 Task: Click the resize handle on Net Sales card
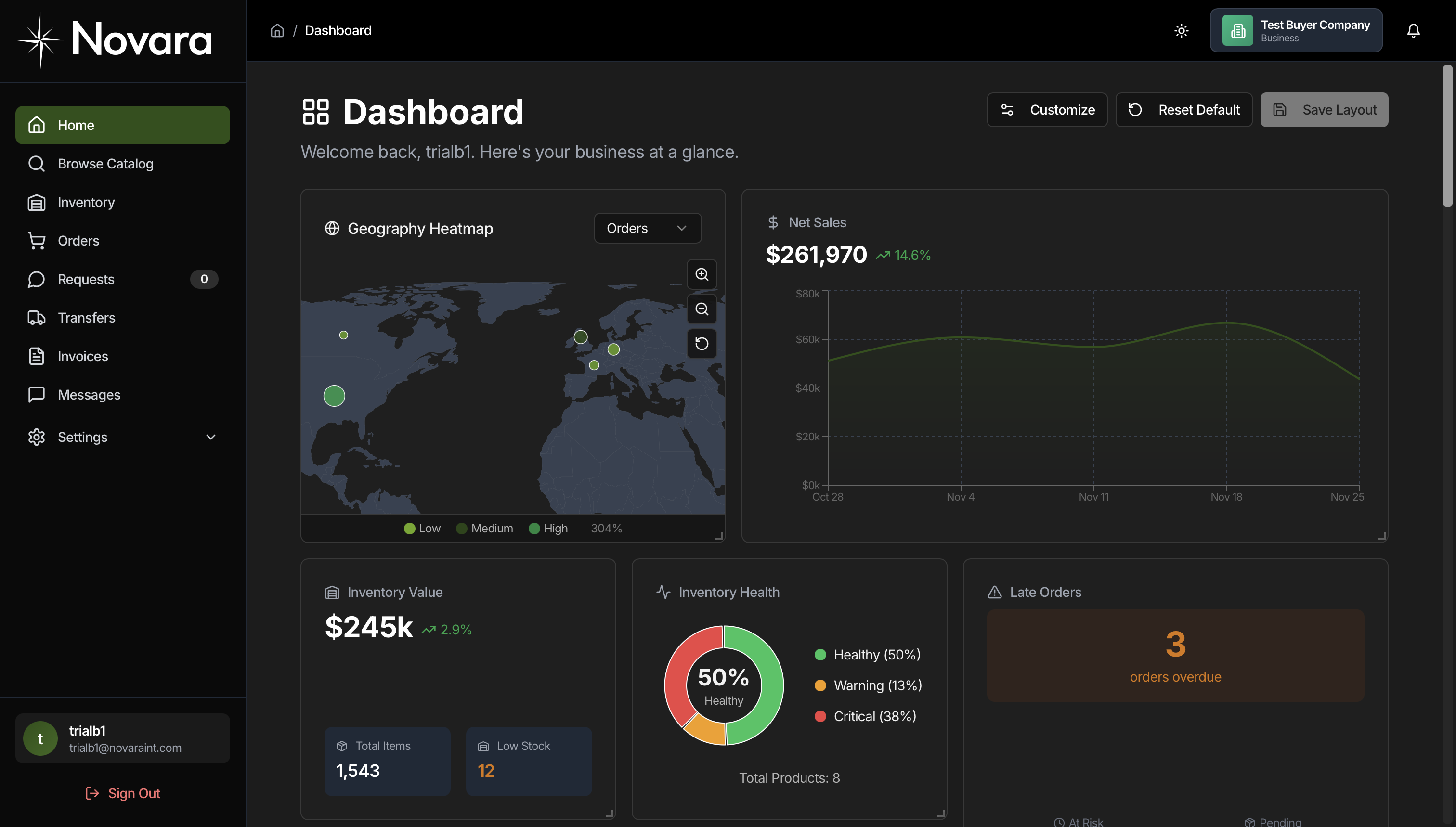[x=1381, y=536]
